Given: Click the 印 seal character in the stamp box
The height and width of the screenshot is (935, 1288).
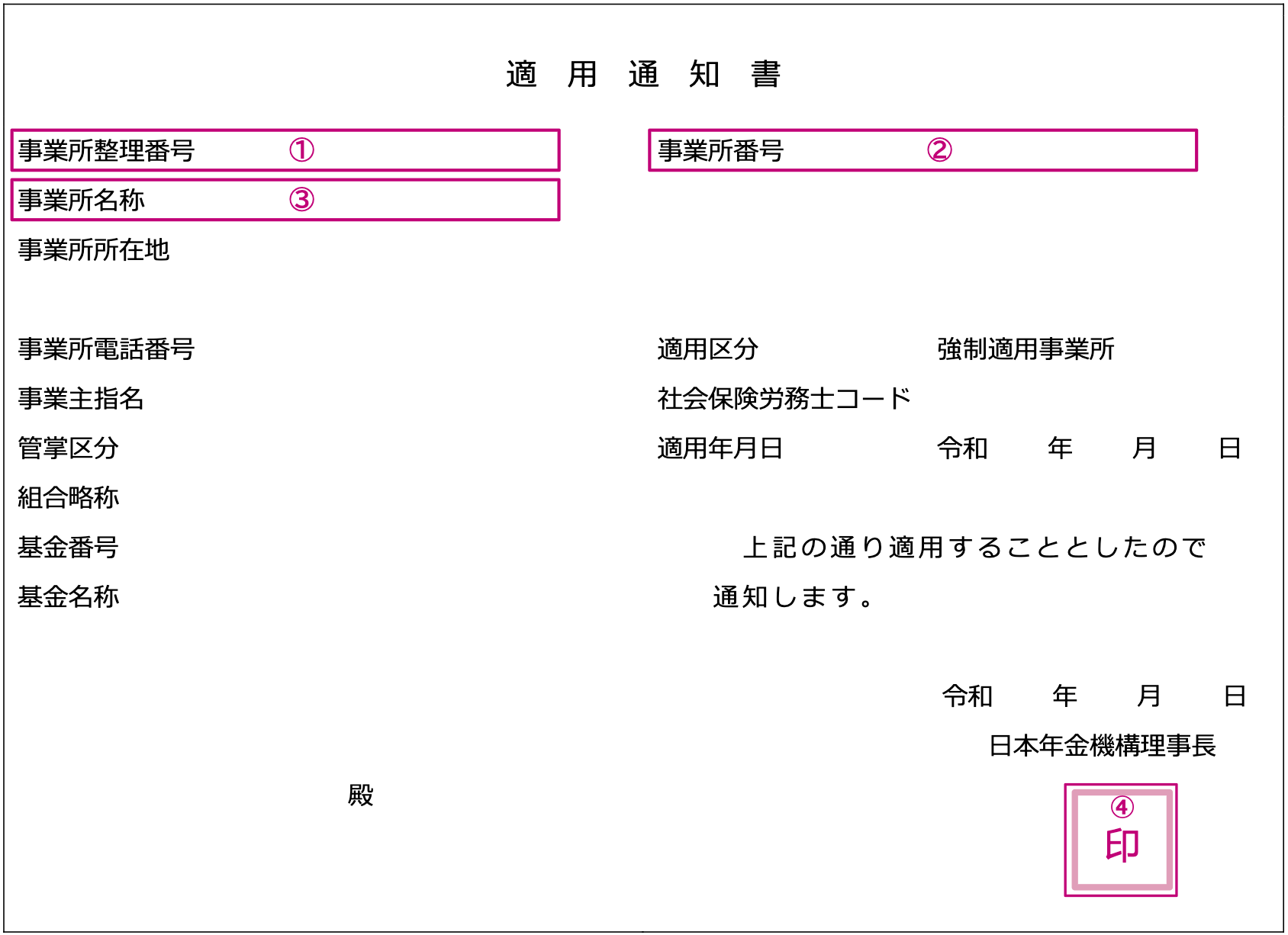Looking at the screenshot, I should (1122, 845).
